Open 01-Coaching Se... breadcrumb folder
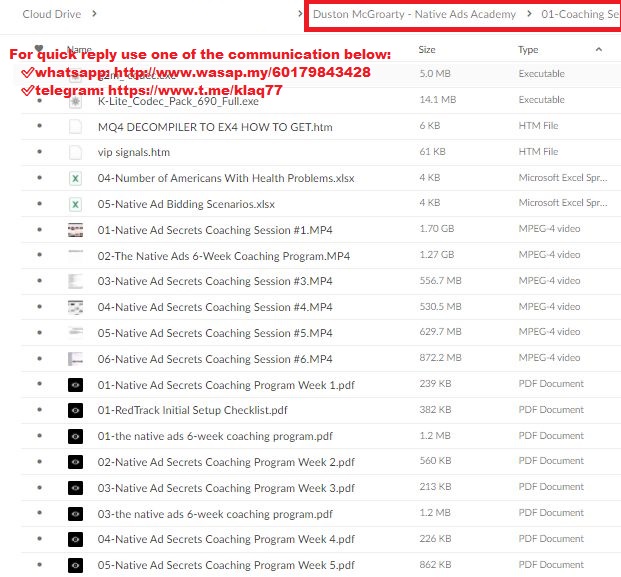Viewport: 621px width, 577px height. tap(580, 14)
